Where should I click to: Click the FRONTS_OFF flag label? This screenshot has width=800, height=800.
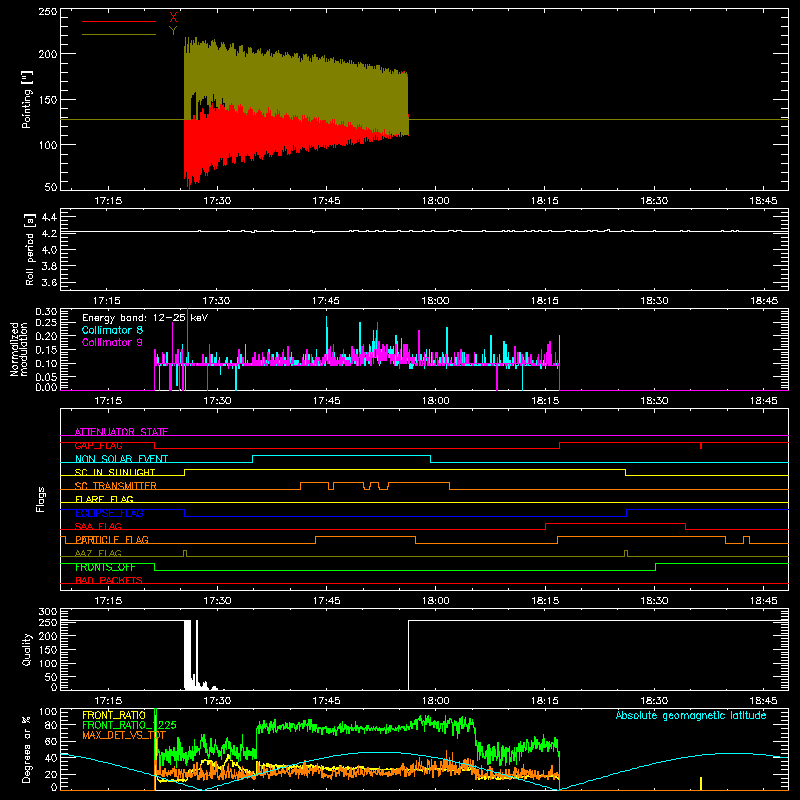[105, 567]
